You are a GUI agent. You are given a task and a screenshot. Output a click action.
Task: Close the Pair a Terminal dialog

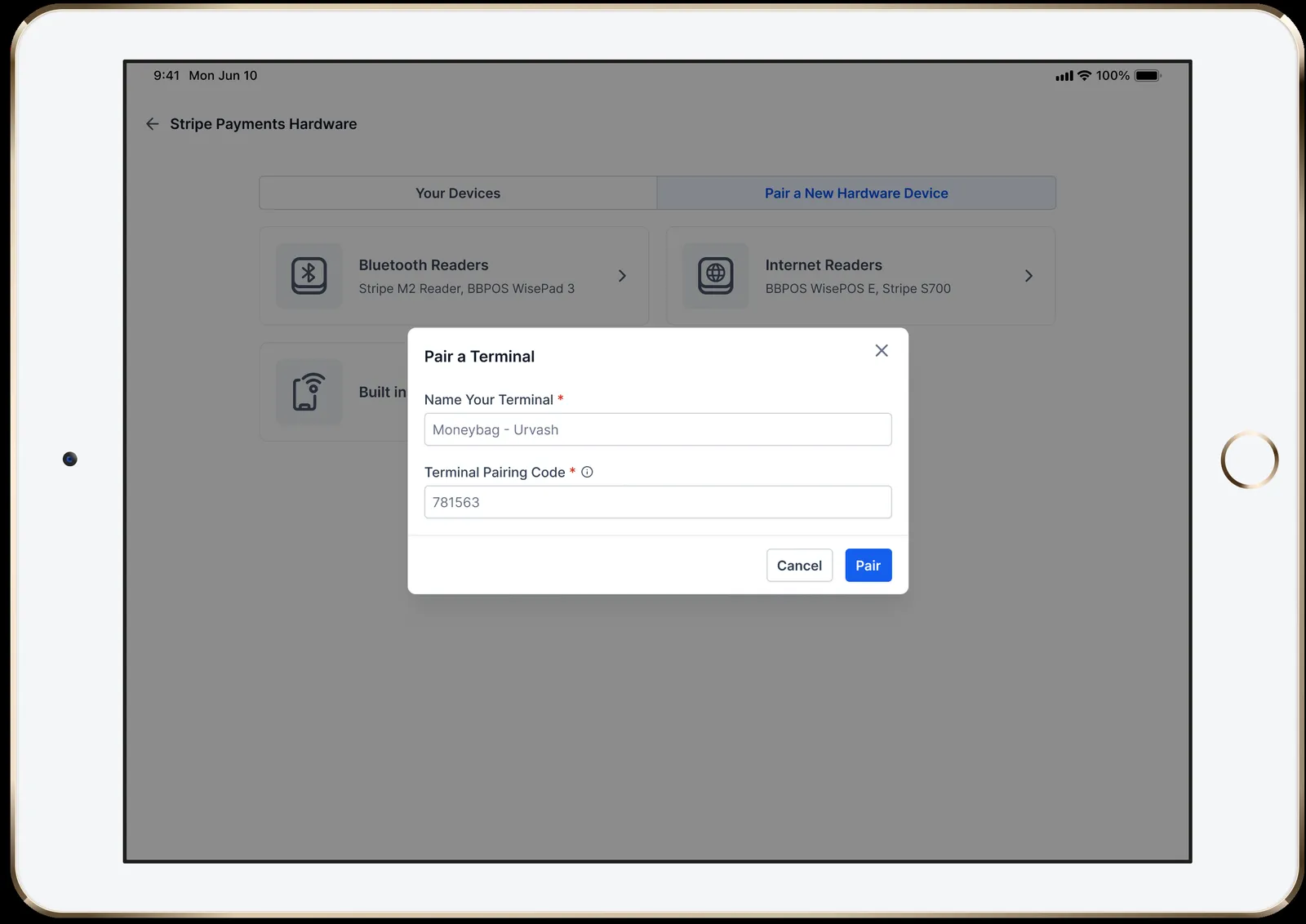(882, 350)
